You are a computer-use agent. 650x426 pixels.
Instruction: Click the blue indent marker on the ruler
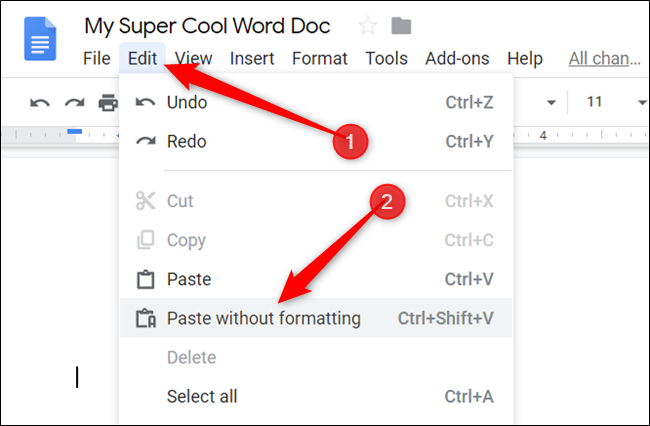pos(73,131)
